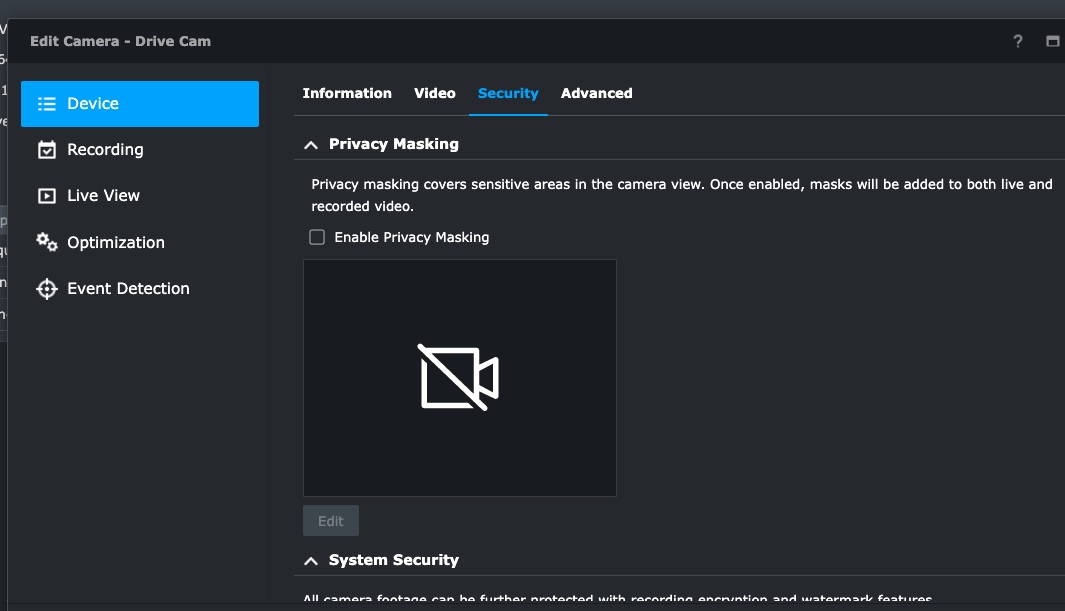Image resolution: width=1065 pixels, height=611 pixels.
Task: Maximize the Edit Camera dialog window
Action: tap(1052, 41)
